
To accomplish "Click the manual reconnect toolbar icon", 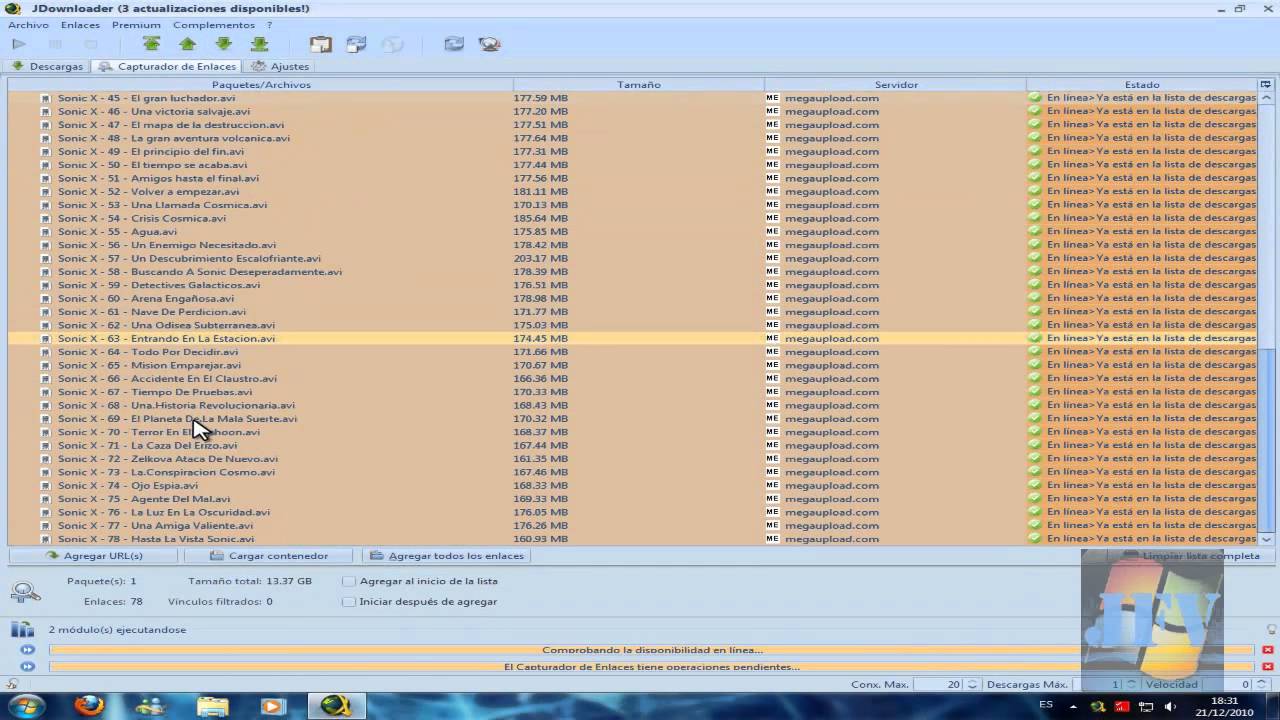I will pos(454,44).
